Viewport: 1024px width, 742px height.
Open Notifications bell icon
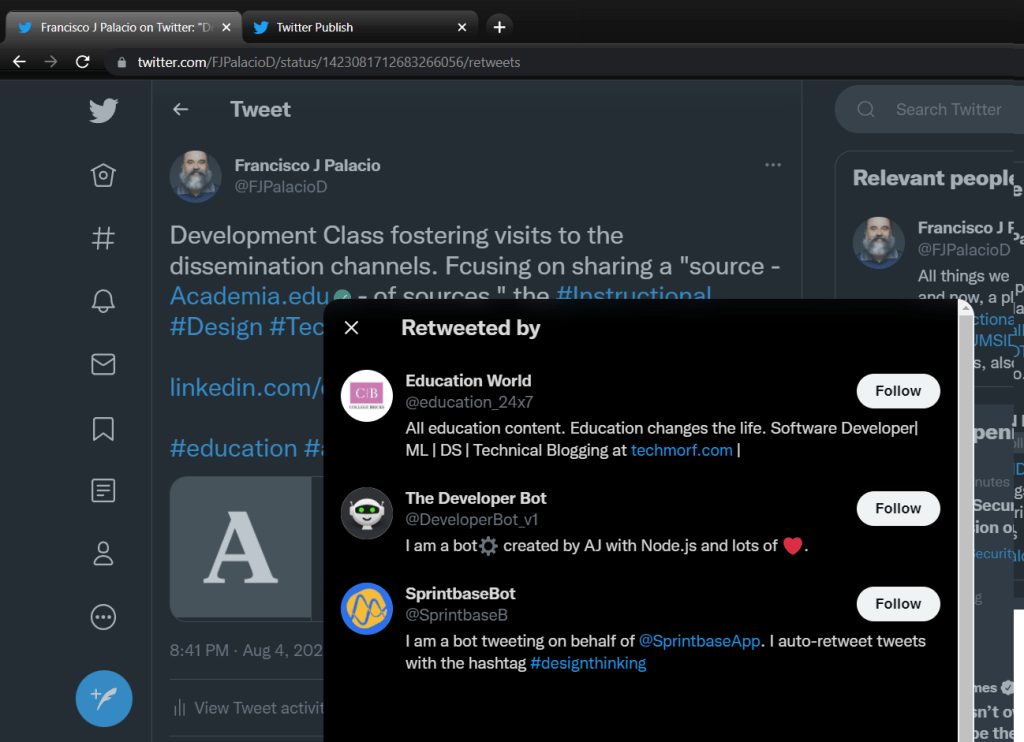(103, 302)
